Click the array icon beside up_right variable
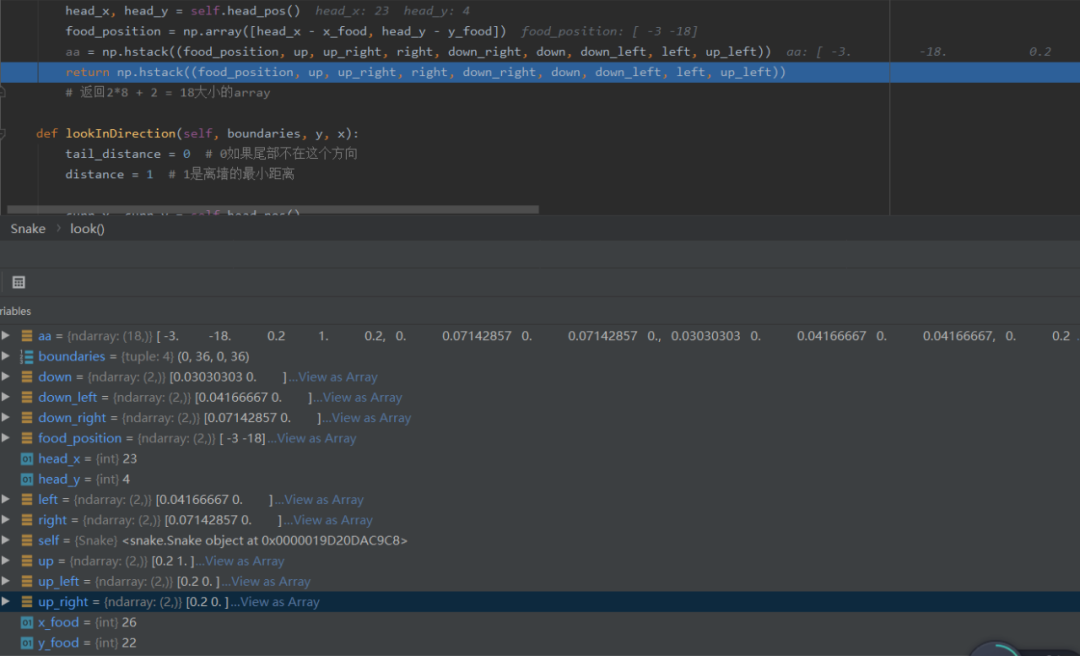 [27, 602]
